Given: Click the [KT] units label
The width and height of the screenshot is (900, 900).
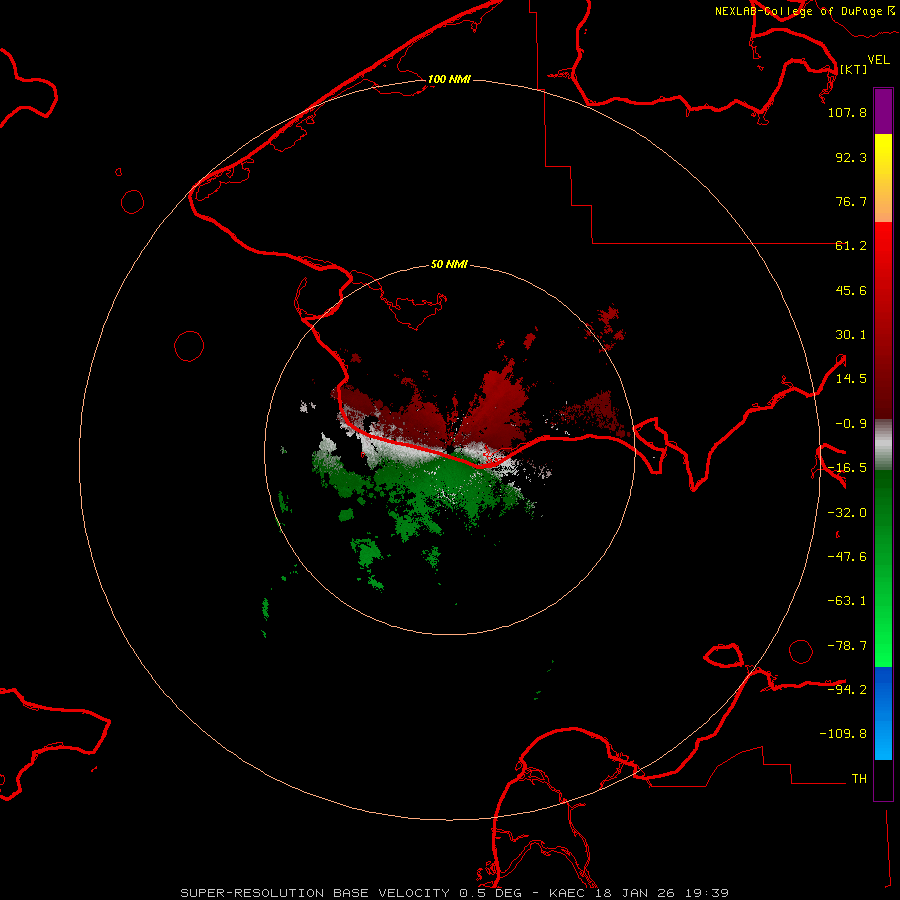Looking at the screenshot, I should [x=854, y=69].
